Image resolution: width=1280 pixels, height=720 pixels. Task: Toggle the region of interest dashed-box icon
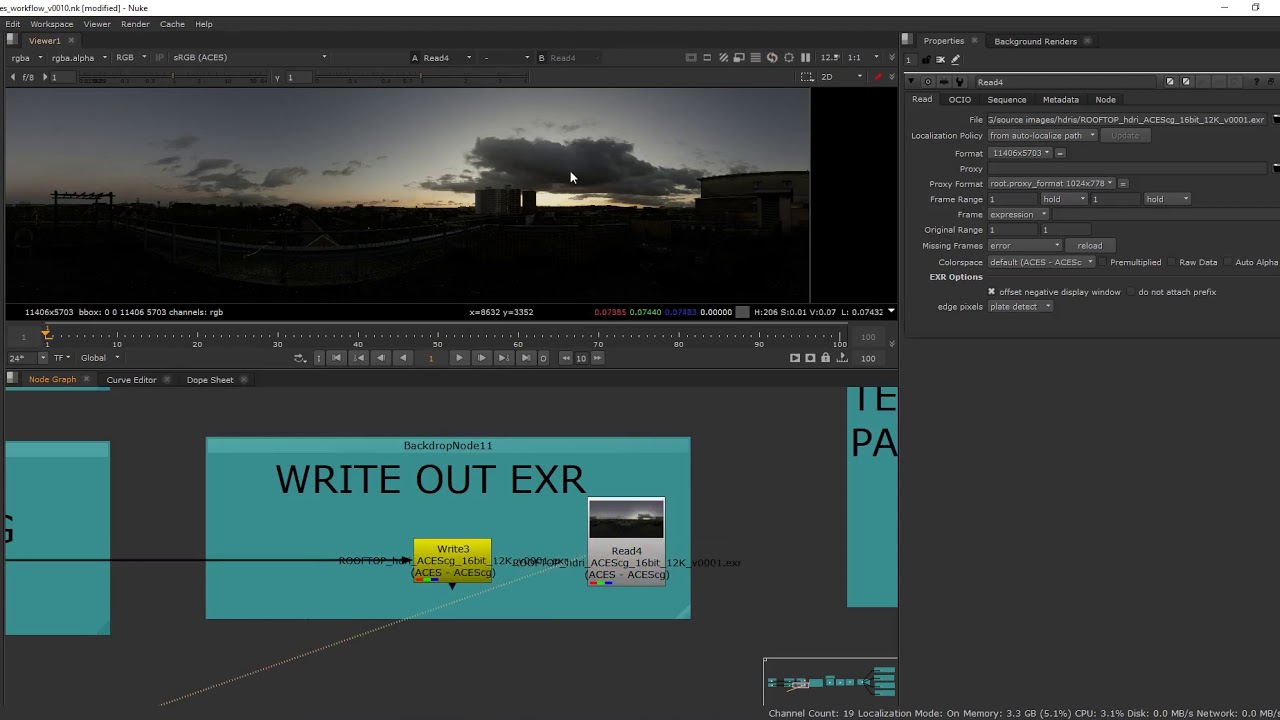[807, 77]
